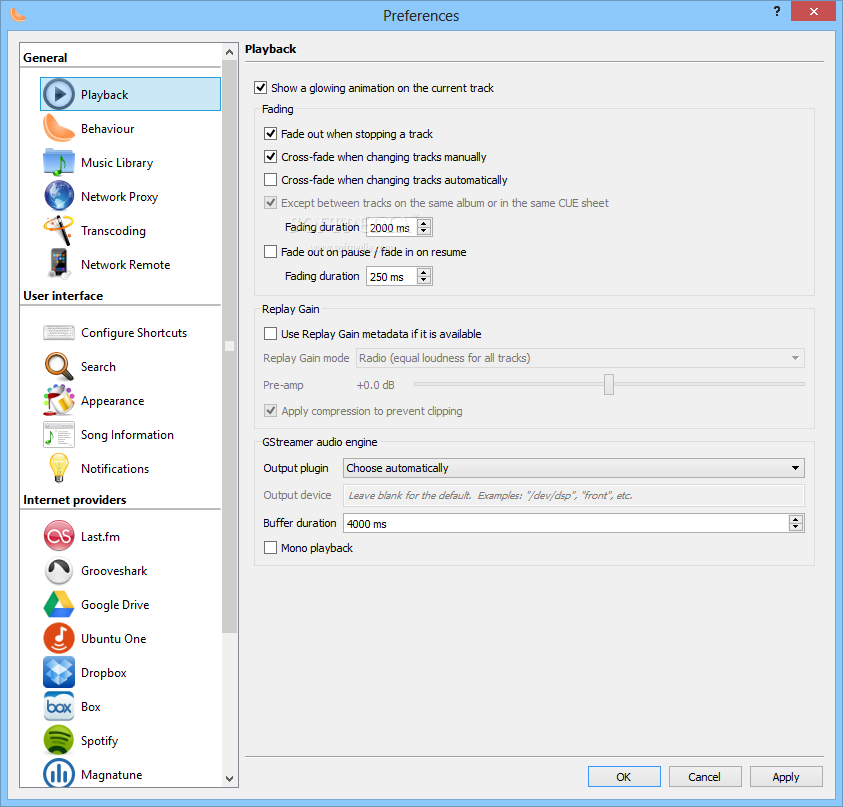Click the Search magnifying glass icon

tap(59, 366)
